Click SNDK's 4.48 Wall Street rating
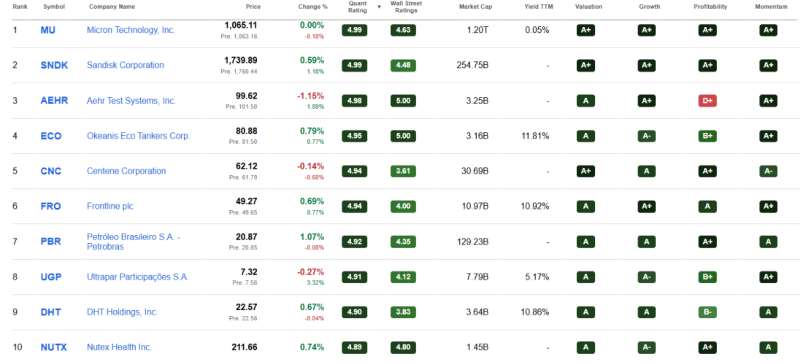 point(403,65)
